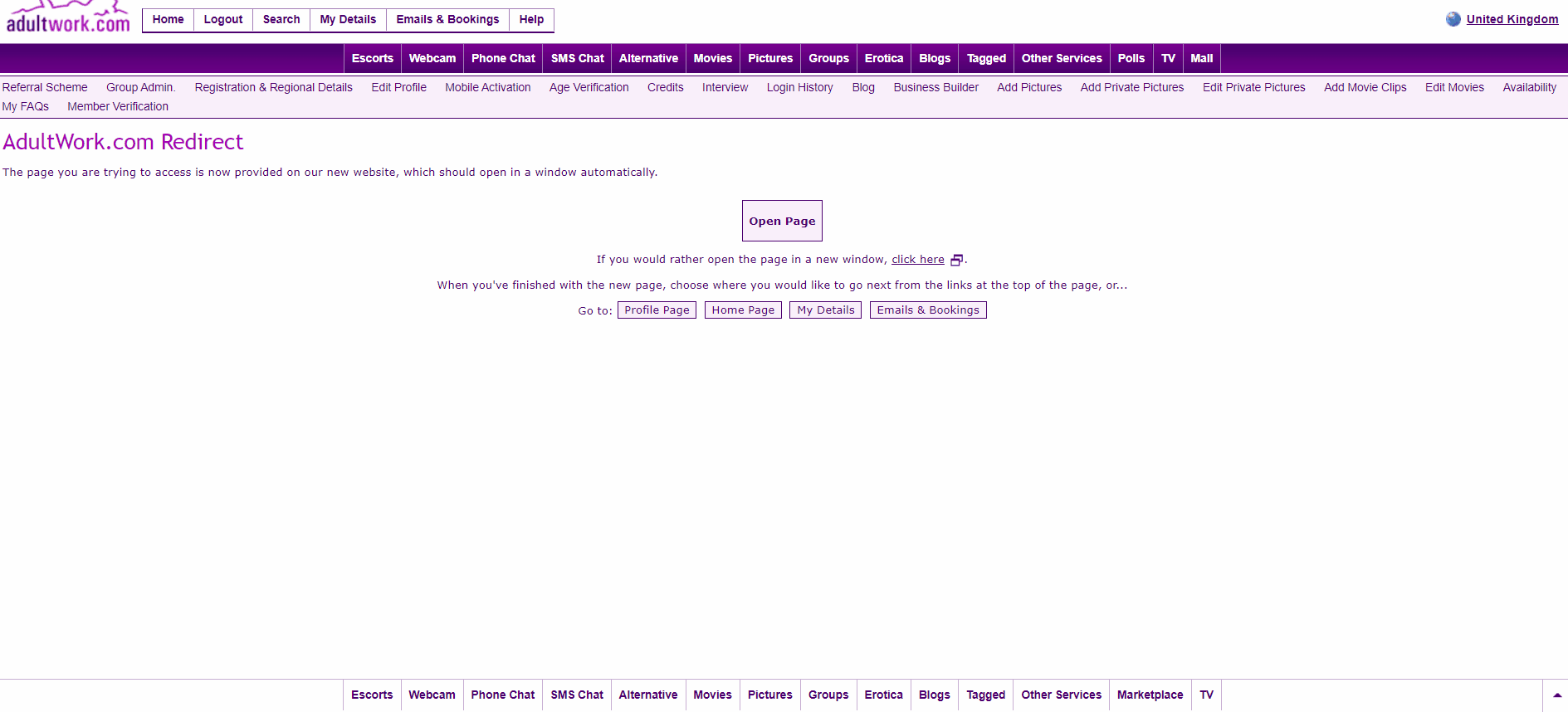Select Logout in the top menu
The width and height of the screenshot is (1568, 712).
[223, 20]
